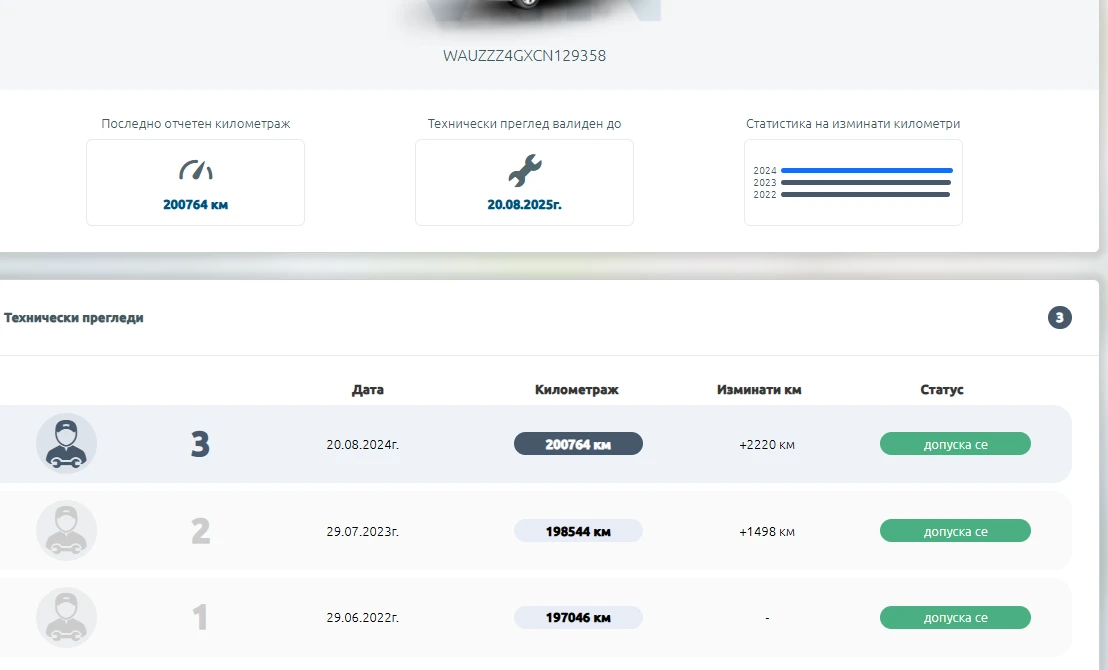
Task: Click the 2023 mileage statistics bar
Action: click(865, 183)
